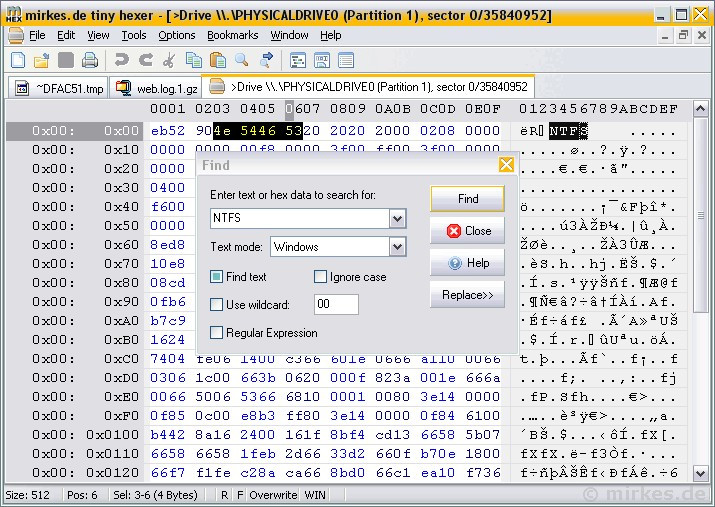
Task: Enable the Ignore case checkbox
Action: coord(320,277)
